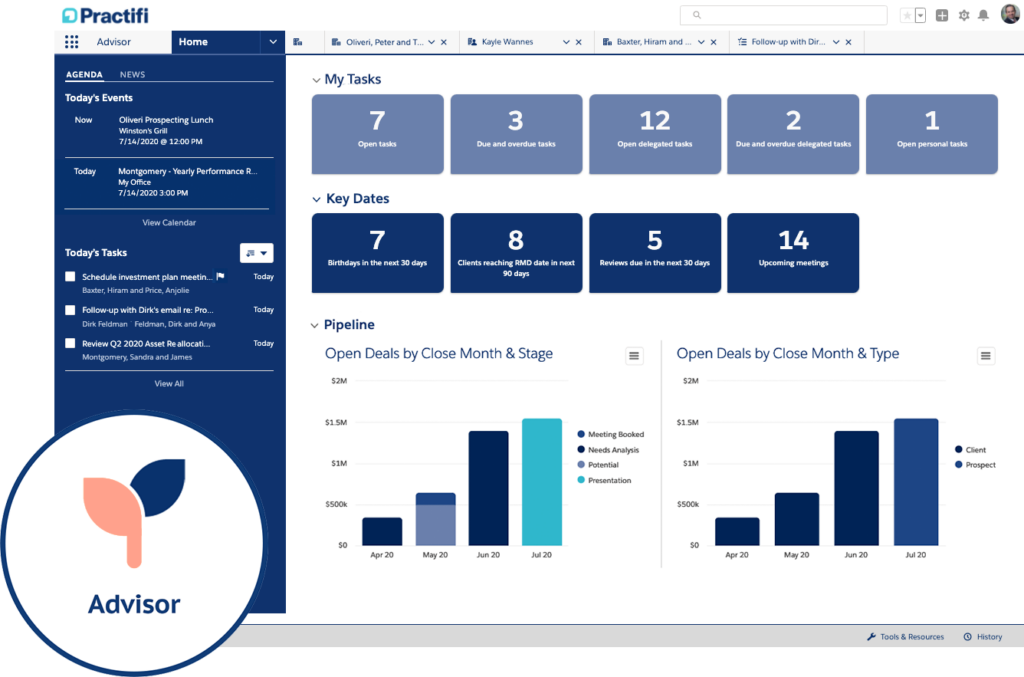Viewport: 1024px width, 677px height.
Task: Click the Practifi logo
Action: pos(103,15)
